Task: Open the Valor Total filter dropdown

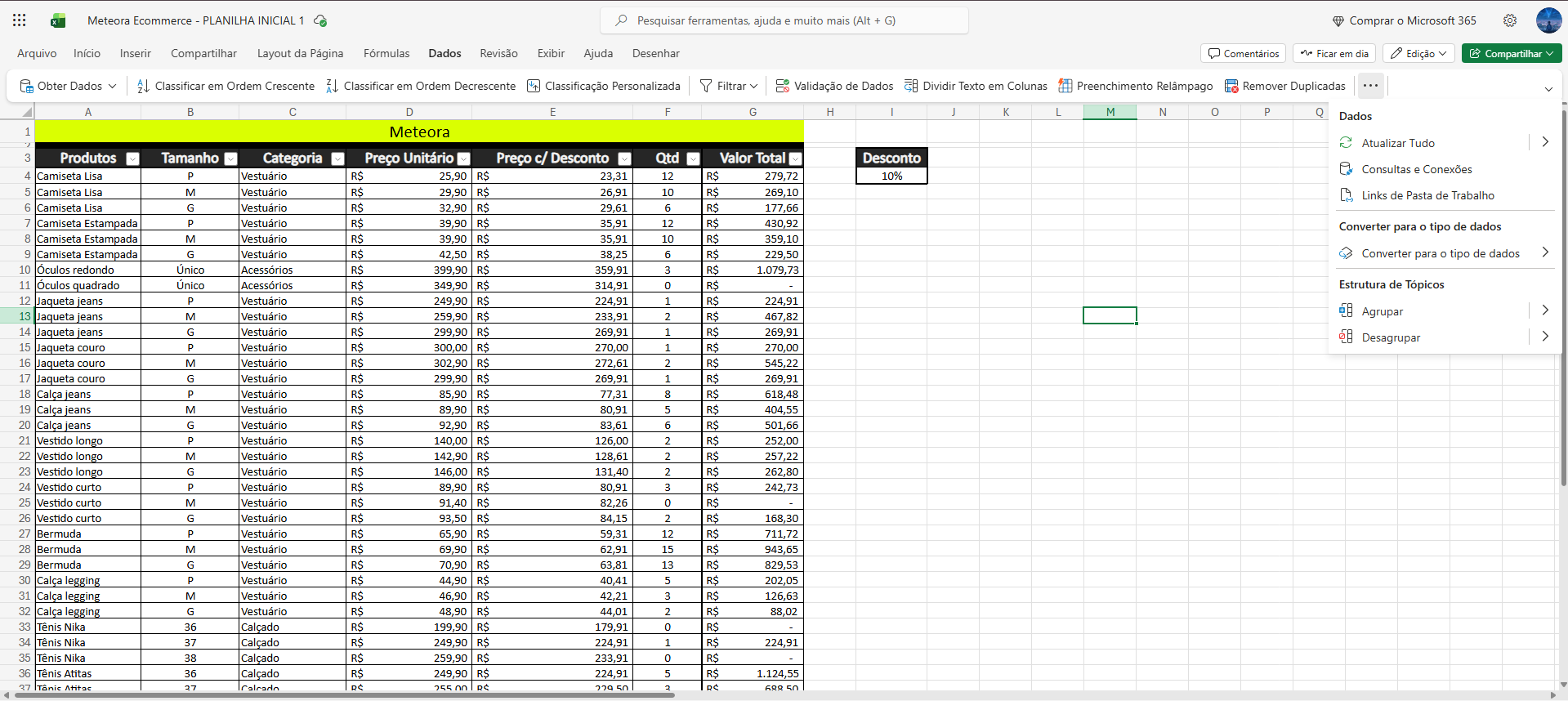Action: pyautogui.click(x=795, y=159)
